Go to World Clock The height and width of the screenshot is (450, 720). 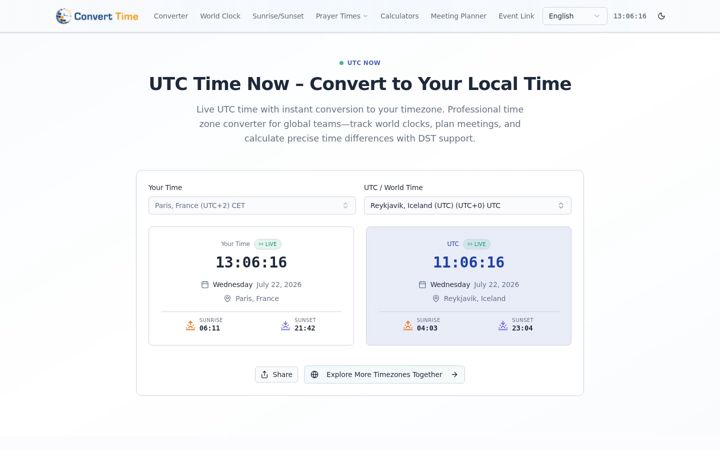point(220,16)
